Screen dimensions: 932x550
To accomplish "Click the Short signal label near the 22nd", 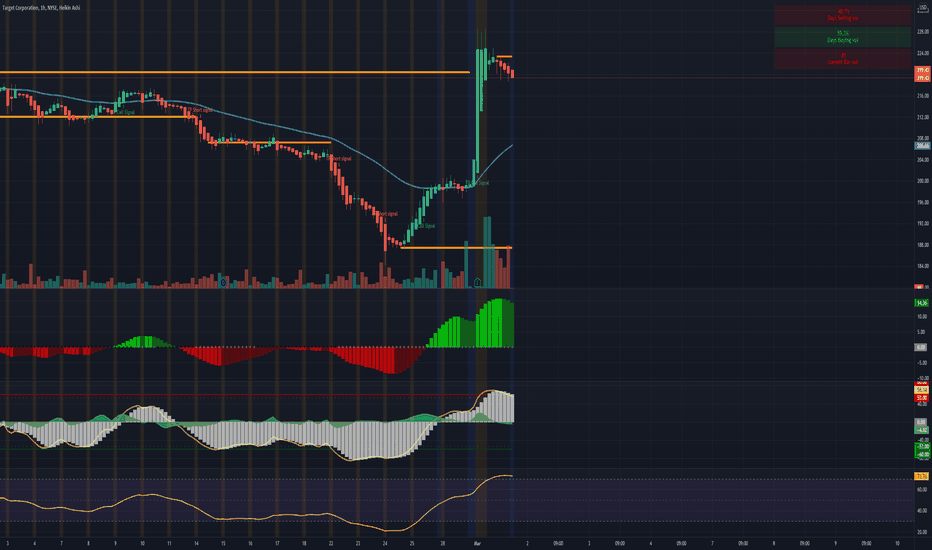I will coord(341,159).
